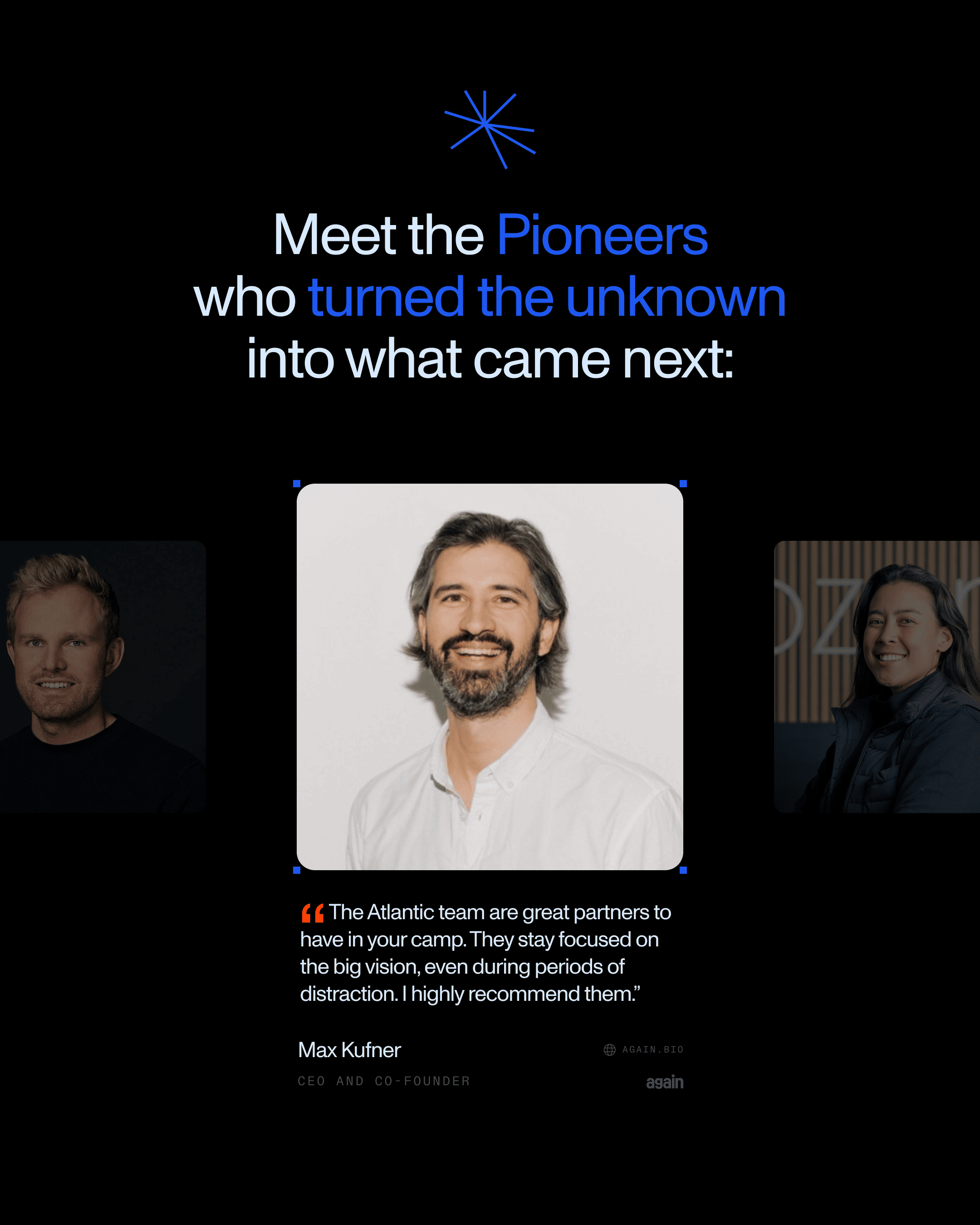
Task: Select the bottom-left blue corner handle
Action: pos(297,870)
